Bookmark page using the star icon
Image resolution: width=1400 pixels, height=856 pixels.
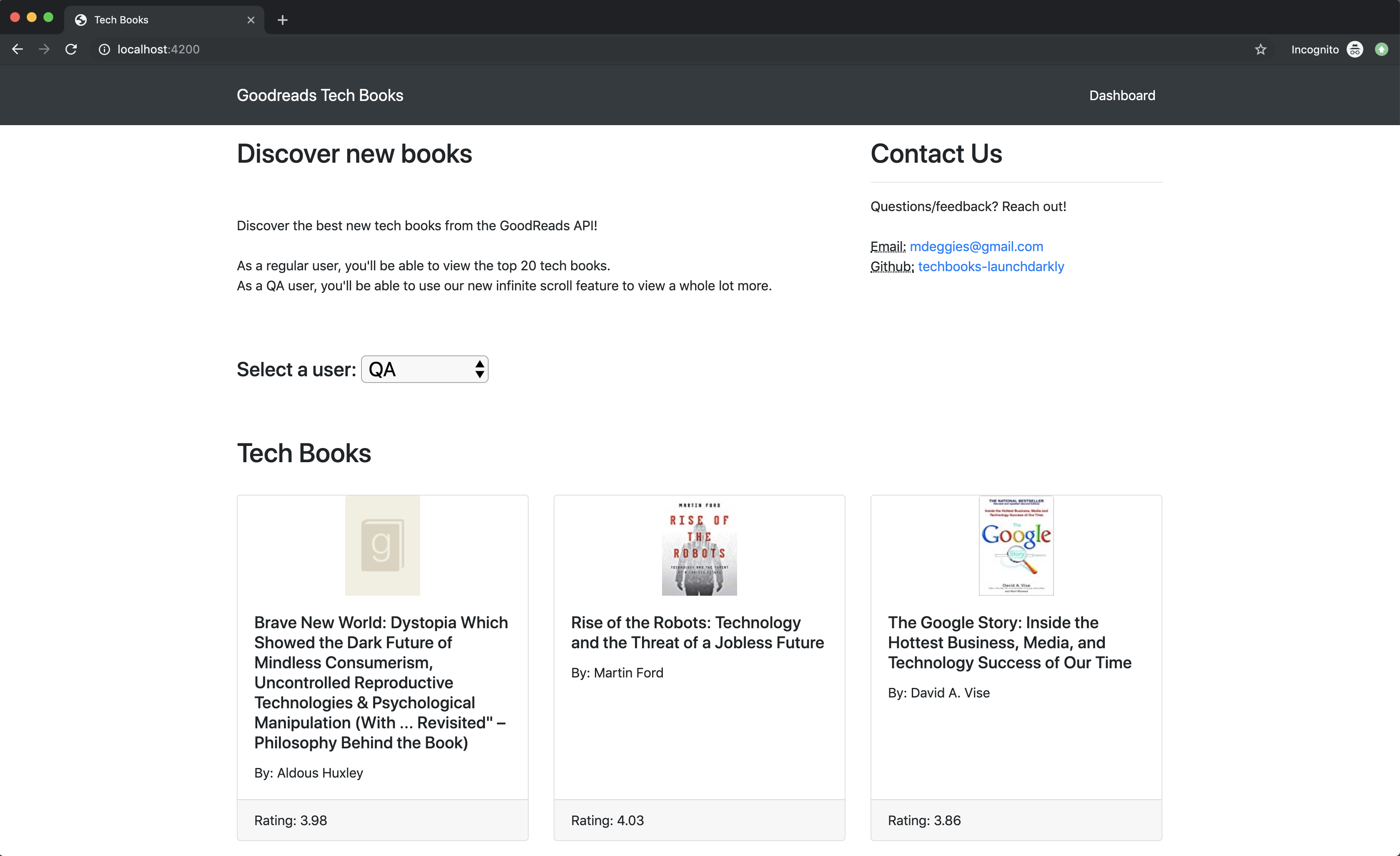click(1260, 50)
